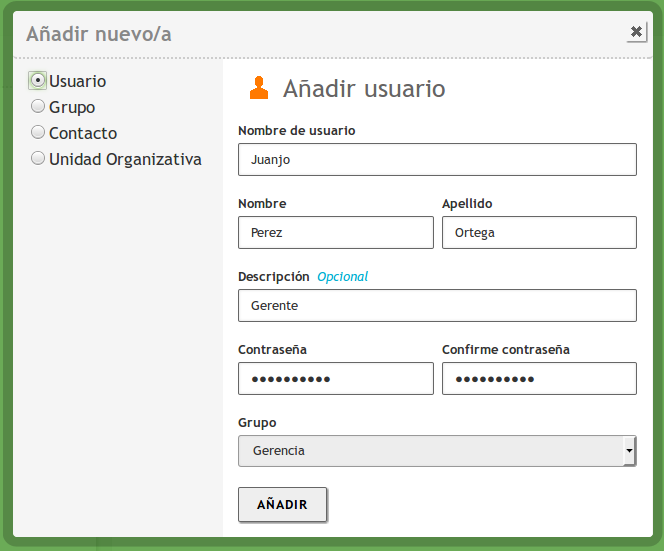664x551 pixels.
Task: Focus the Confirme contraseña password field
Action: (x=539, y=378)
